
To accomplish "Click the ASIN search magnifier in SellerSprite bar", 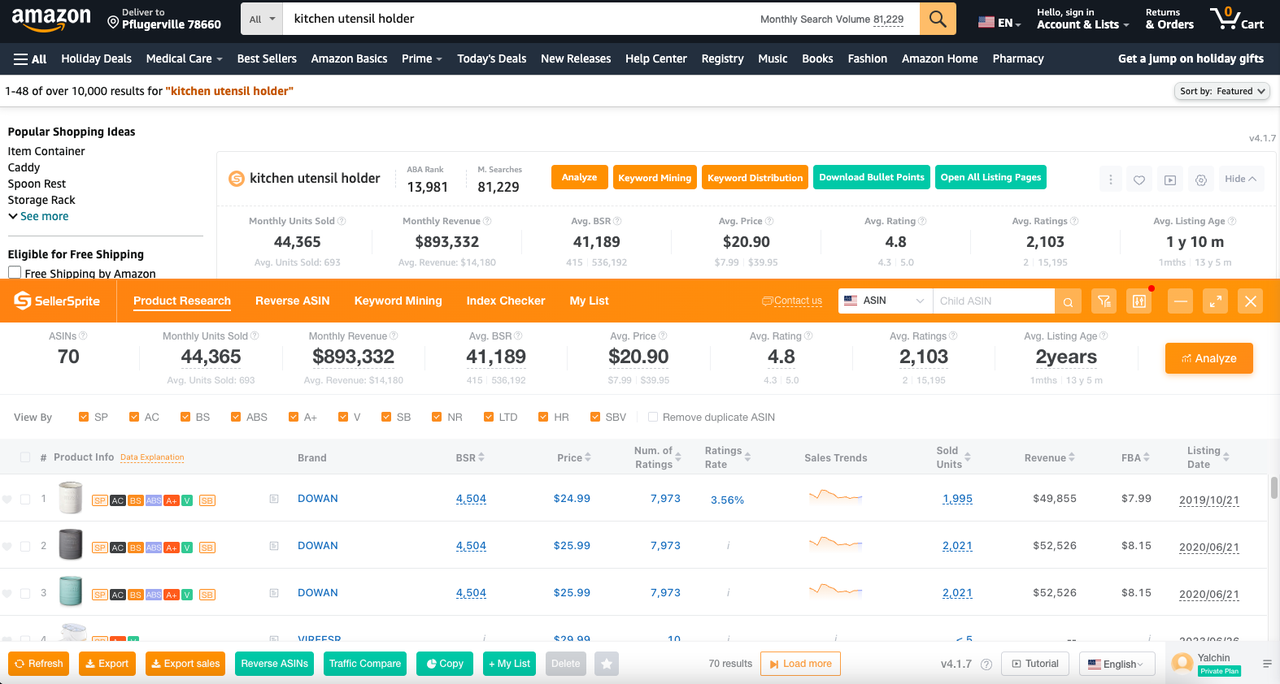I will click(x=1068, y=301).
